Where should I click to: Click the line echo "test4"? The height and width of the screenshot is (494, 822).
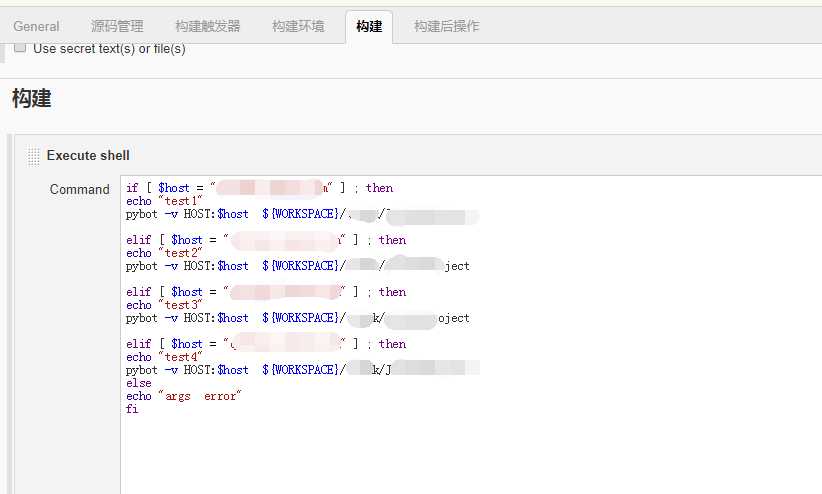click(x=164, y=357)
